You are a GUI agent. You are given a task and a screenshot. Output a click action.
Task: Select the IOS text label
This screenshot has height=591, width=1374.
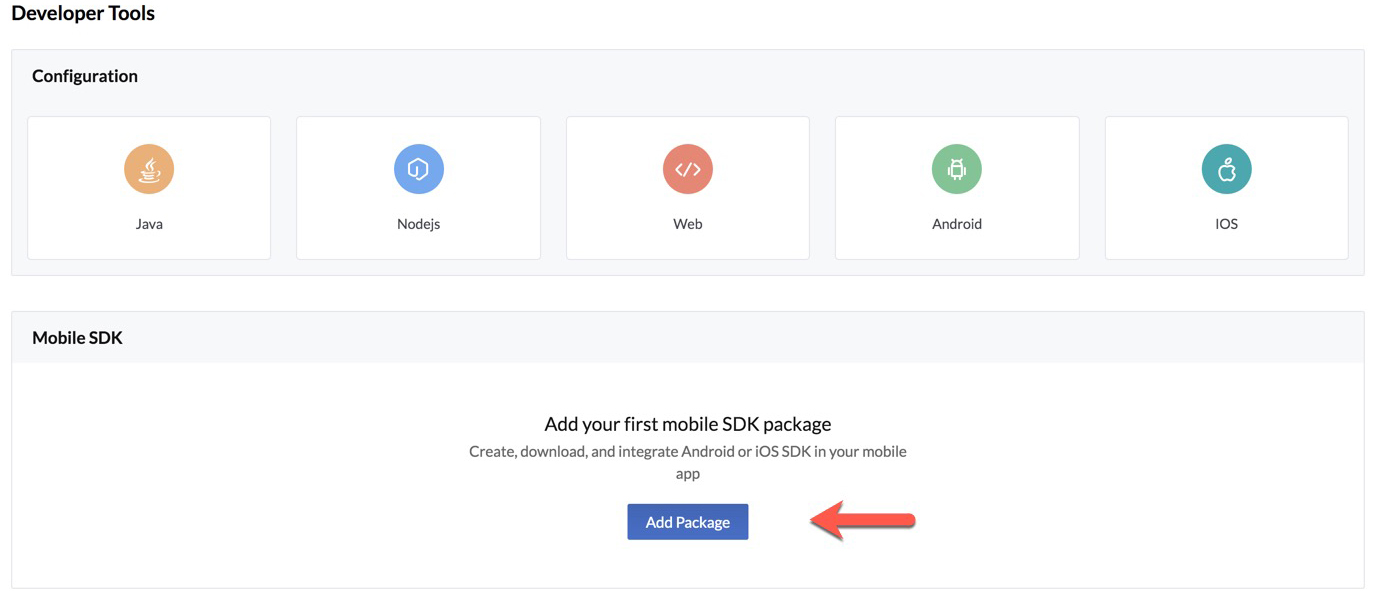(x=1226, y=224)
